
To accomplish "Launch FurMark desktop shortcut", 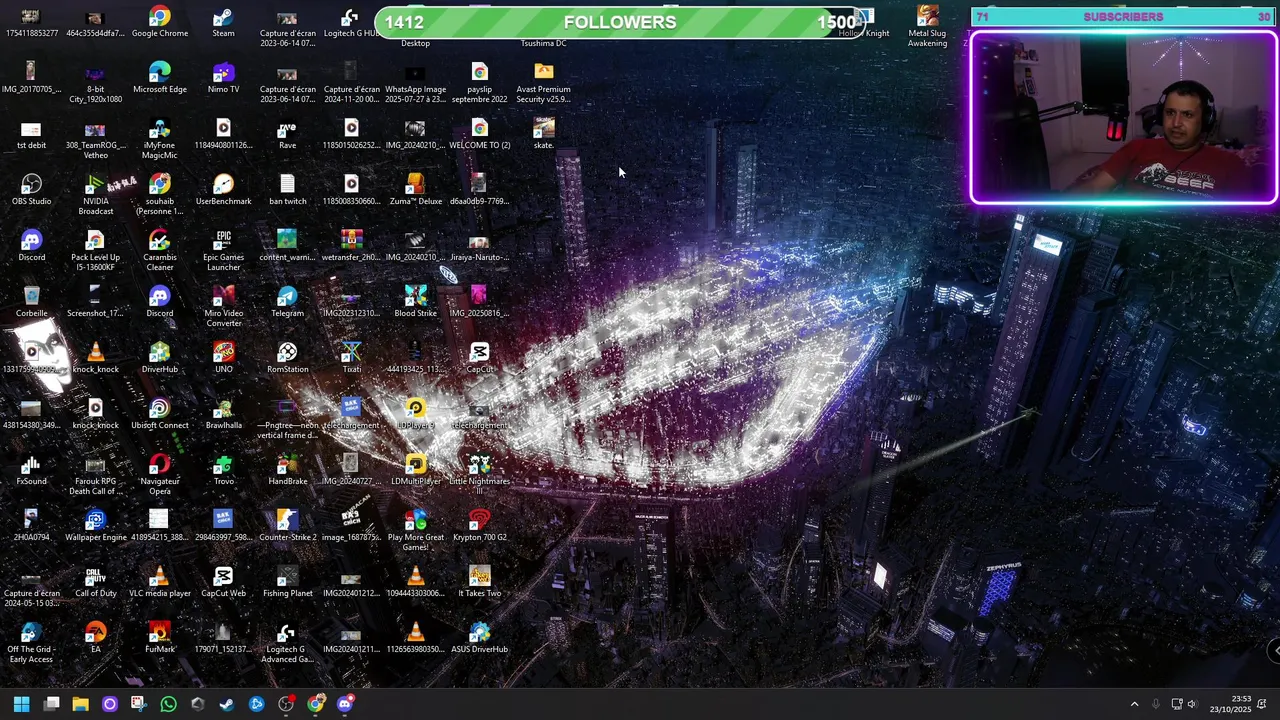I will click(160, 639).
